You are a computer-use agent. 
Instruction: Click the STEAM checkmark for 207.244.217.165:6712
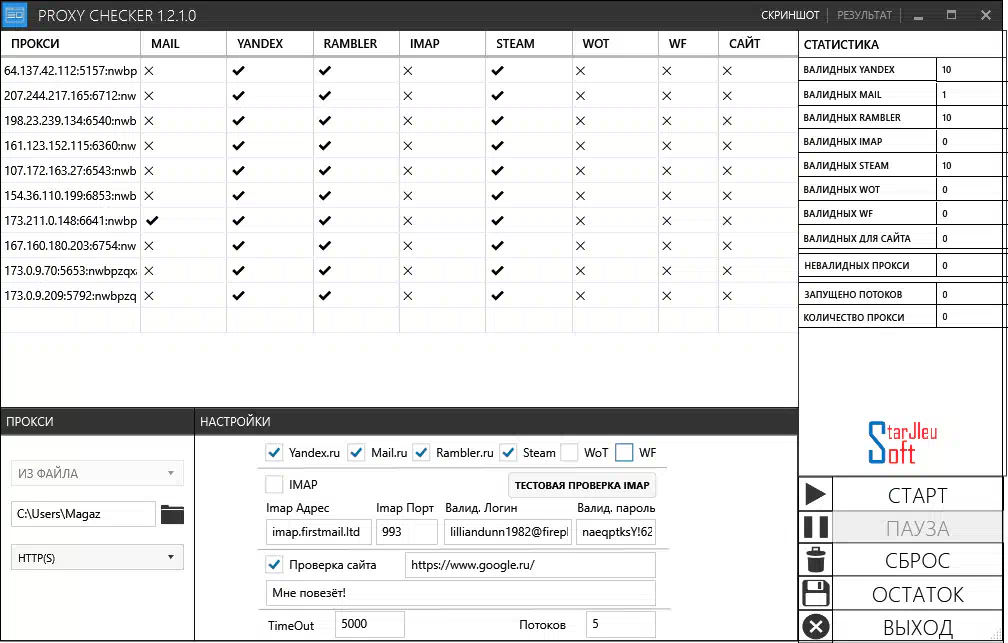[x=498, y=96]
